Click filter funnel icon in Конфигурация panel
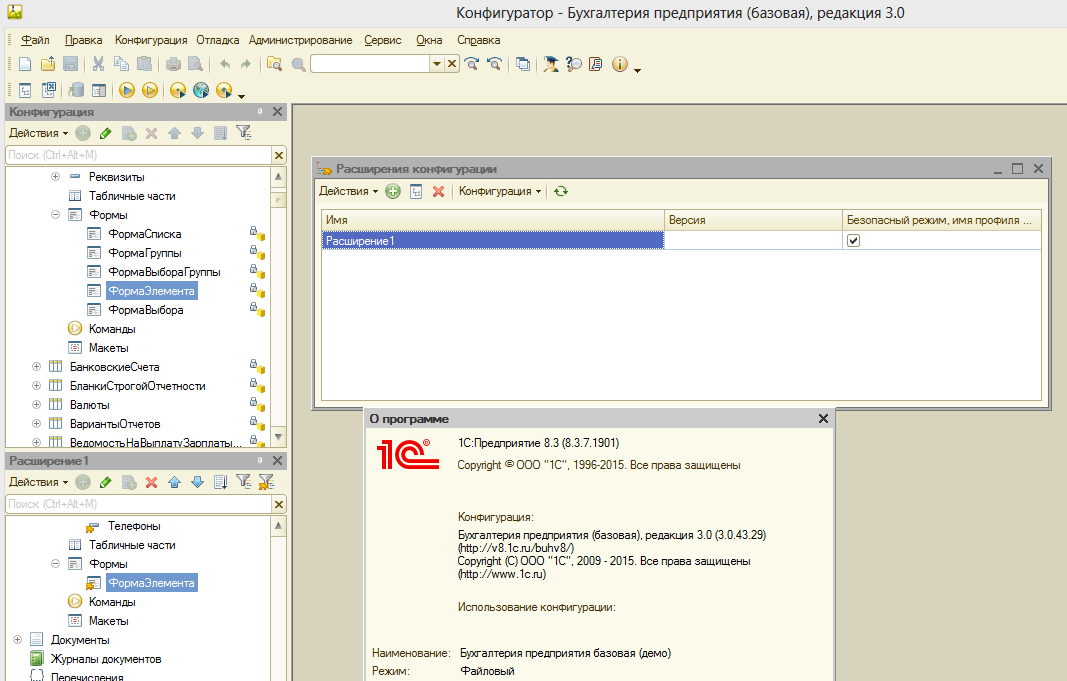The height and width of the screenshot is (681, 1067). coord(244,133)
